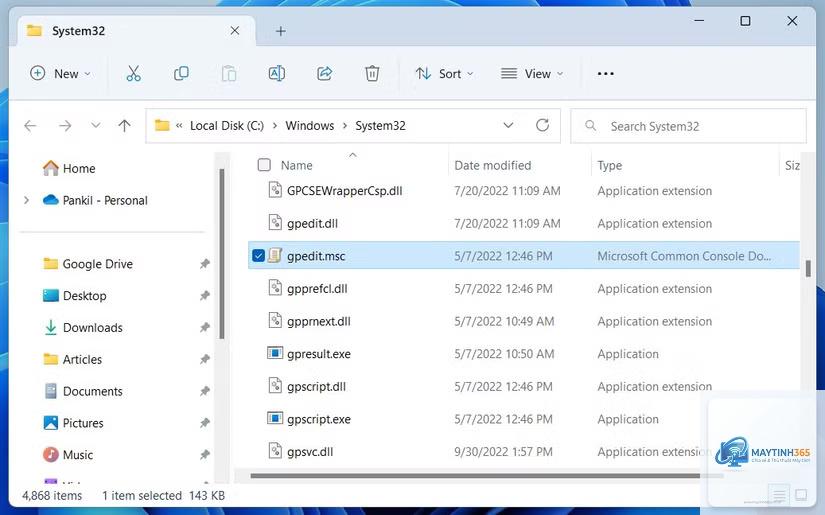Screen dimensions: 825x515
Task: Click the Search System32 field
Action: (x=688, y=126)
